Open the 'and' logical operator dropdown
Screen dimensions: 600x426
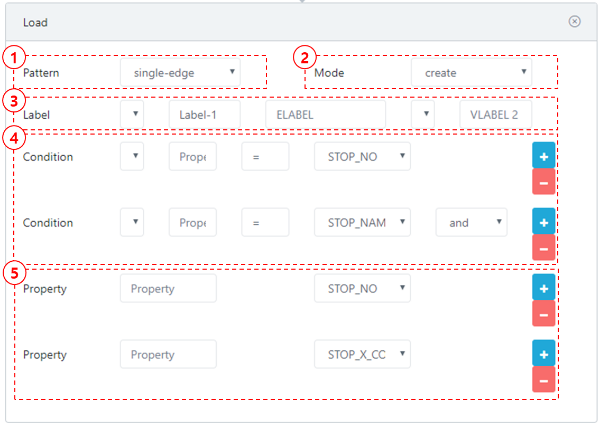pos(471,223)
